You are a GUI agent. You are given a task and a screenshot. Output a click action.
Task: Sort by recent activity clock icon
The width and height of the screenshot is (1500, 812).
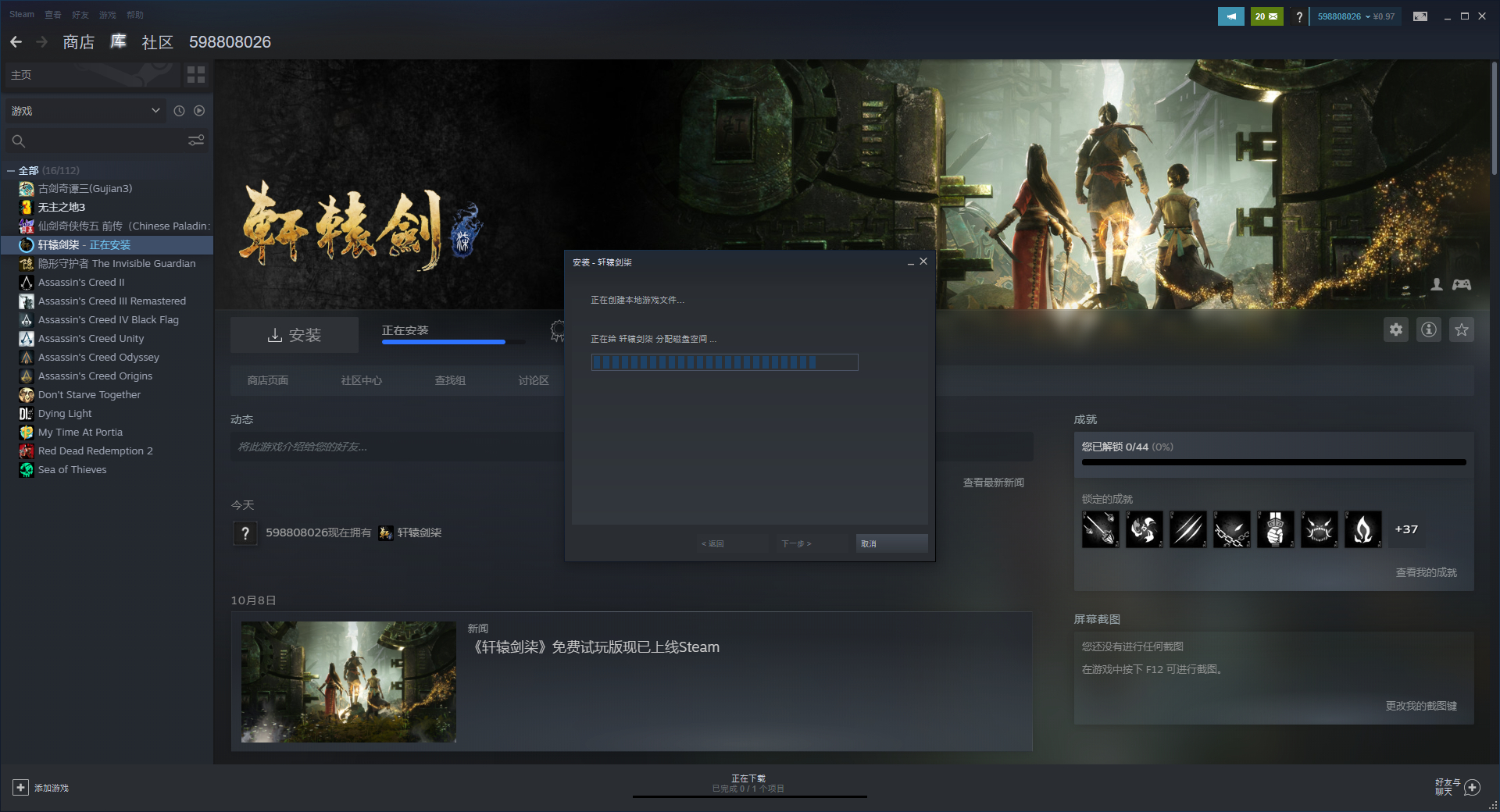click(x=179, y=111)
